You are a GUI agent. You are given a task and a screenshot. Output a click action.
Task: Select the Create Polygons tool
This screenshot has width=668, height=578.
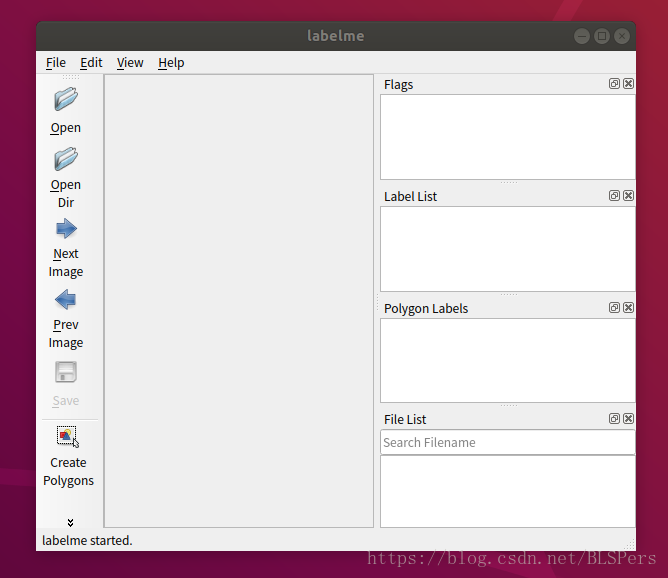(x=67, y=437)
